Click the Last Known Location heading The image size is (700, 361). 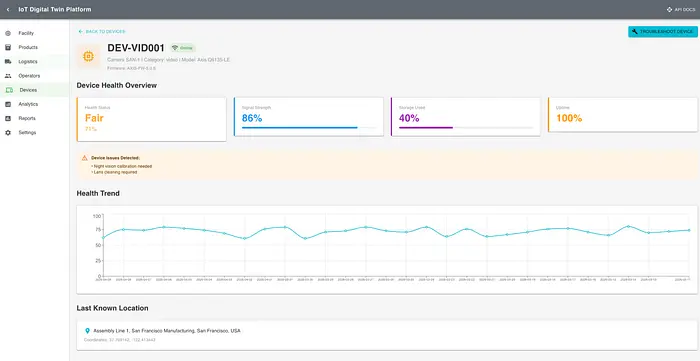(112, 308)
